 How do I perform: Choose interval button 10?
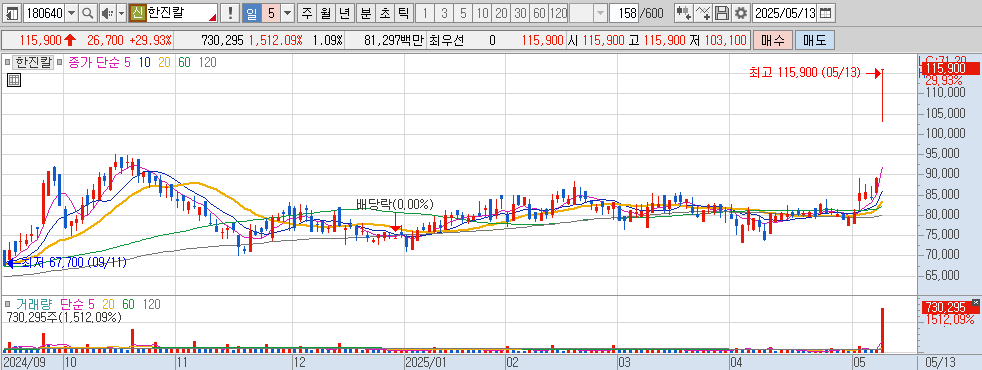[x=482, y=13]
